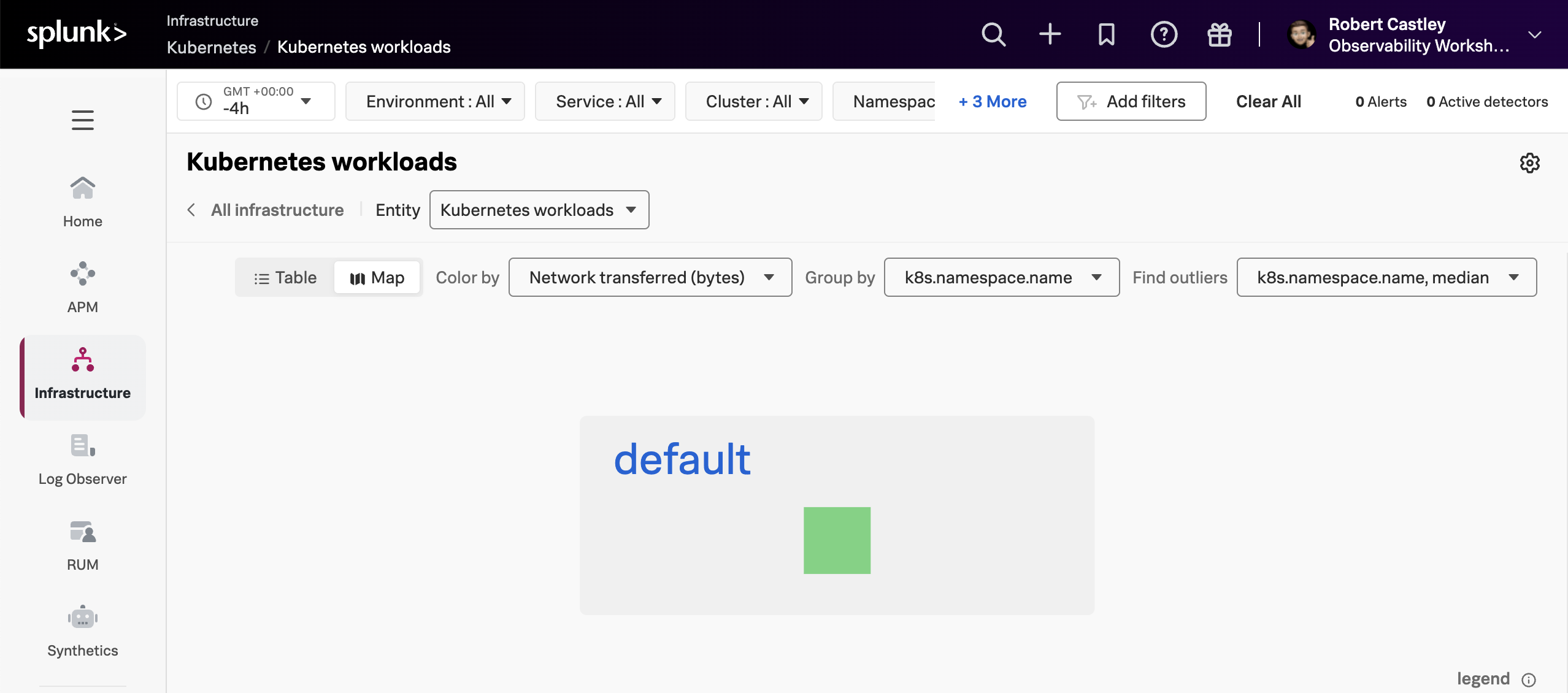Expand the Group by k8s.namespace.name dropdown
Viewport: 1568px width, 693px height.
(1001, 278)
